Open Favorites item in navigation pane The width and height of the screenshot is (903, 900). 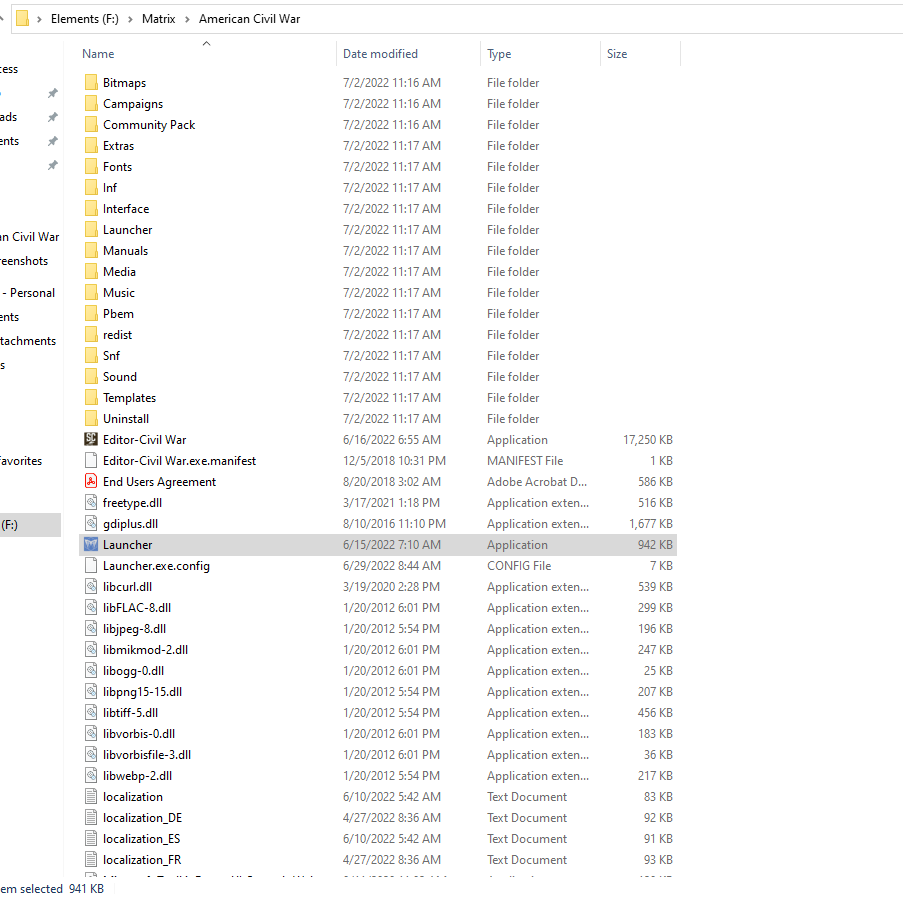click(21, 461)
